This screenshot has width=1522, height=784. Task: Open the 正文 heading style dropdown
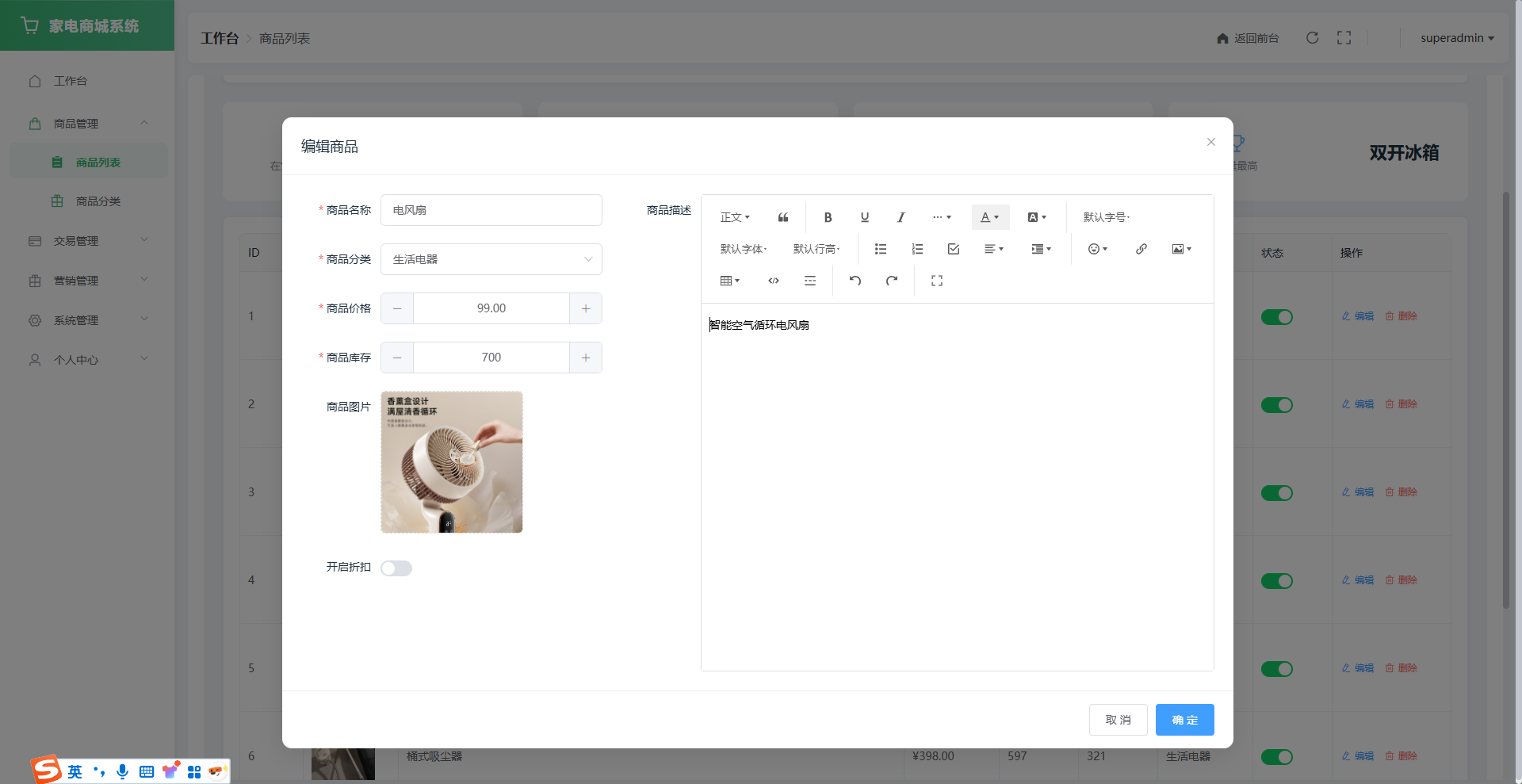[x=734, y=217]
